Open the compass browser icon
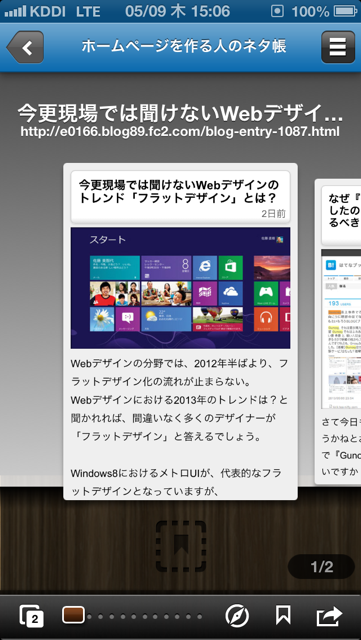This screenshot has width=361, height=640. pos(237,616)
